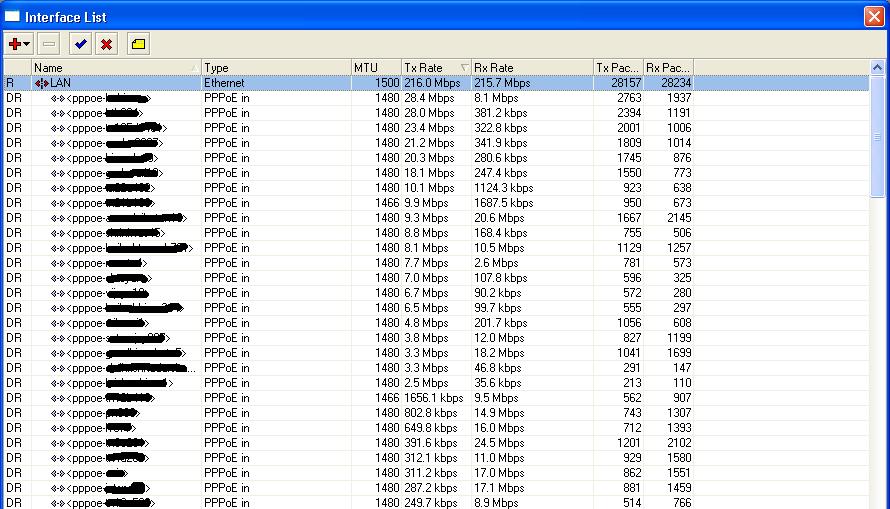Click the 10.5 Mbps Rx Rate cell

click(x=499, y=248)
